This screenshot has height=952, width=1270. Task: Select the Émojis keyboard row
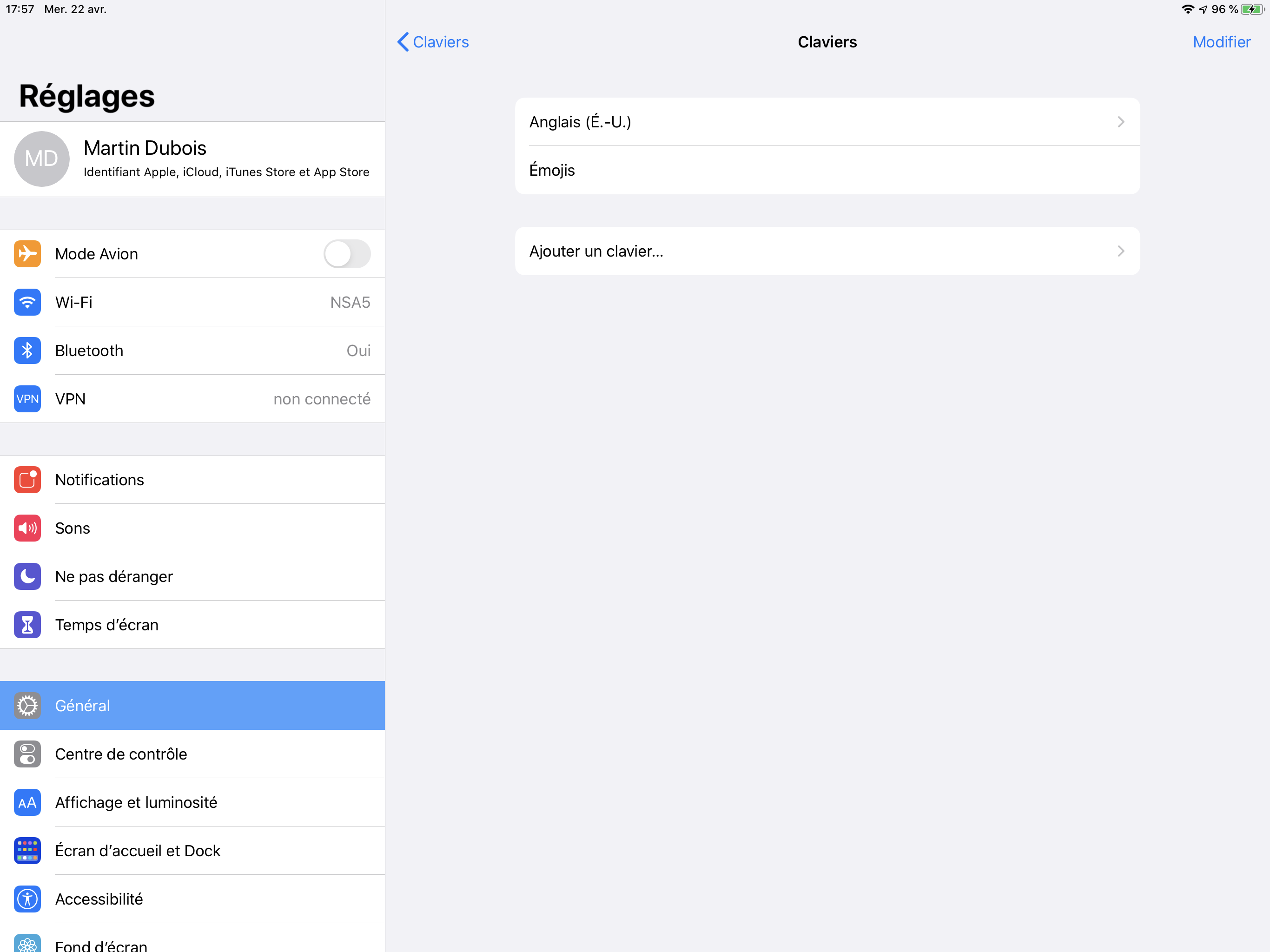(827, 170)
